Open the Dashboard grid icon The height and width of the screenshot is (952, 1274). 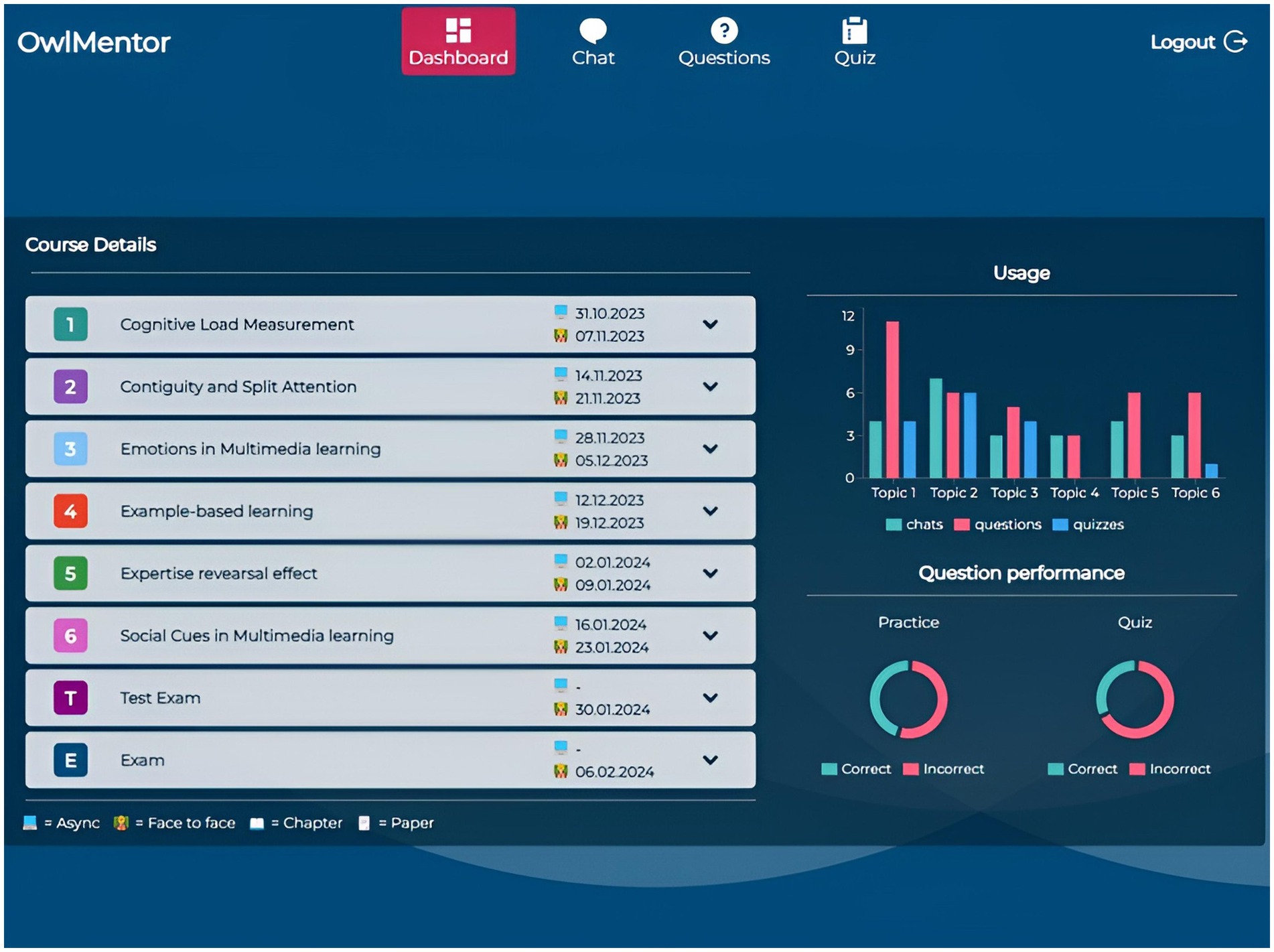click(458, 30)
